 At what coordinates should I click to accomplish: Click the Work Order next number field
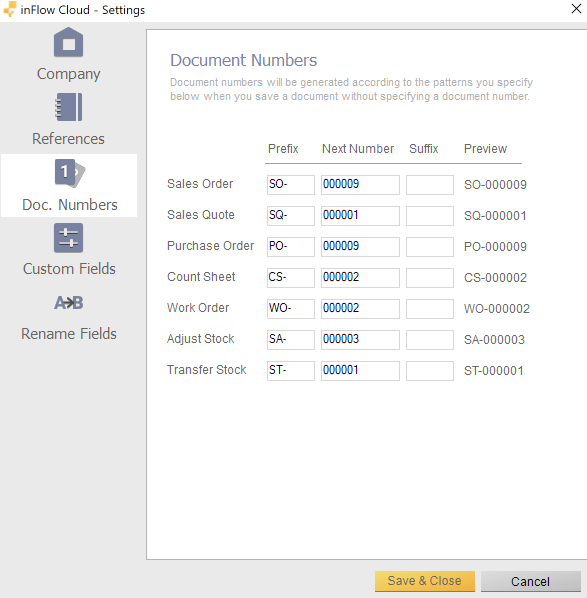[360, 309]
